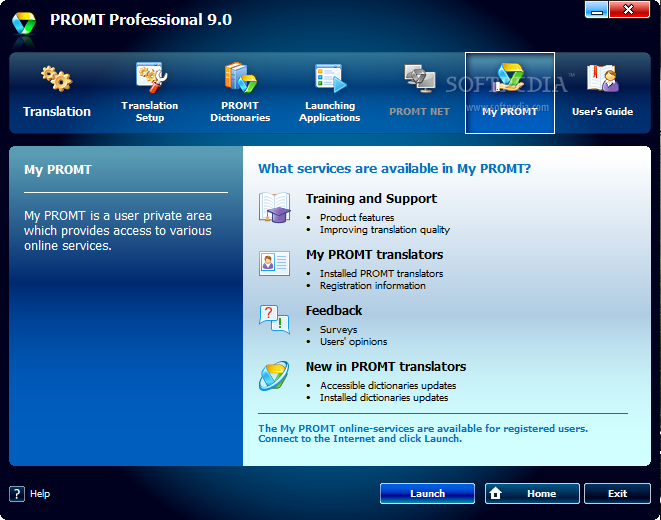Click New in PROMT translators globe icon
The height and width of the screenshot is (520, 661).
click(x=274, y=375)
